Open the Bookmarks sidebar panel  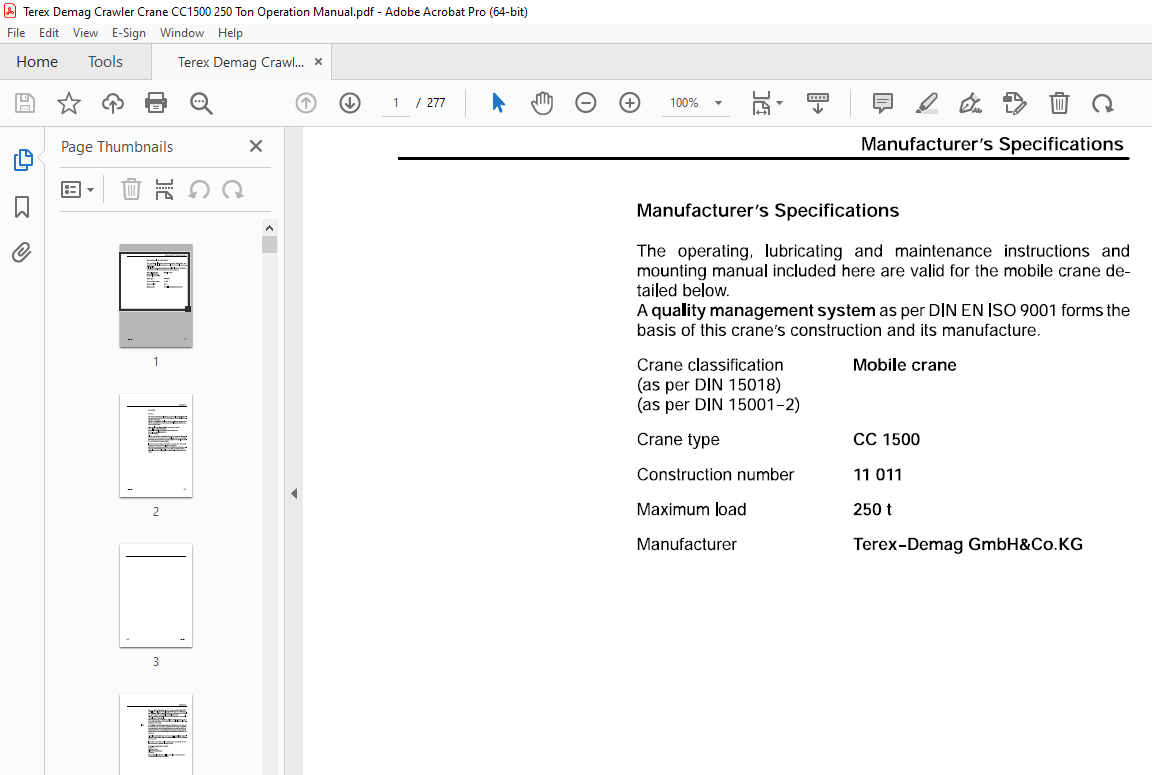(22, 206)
